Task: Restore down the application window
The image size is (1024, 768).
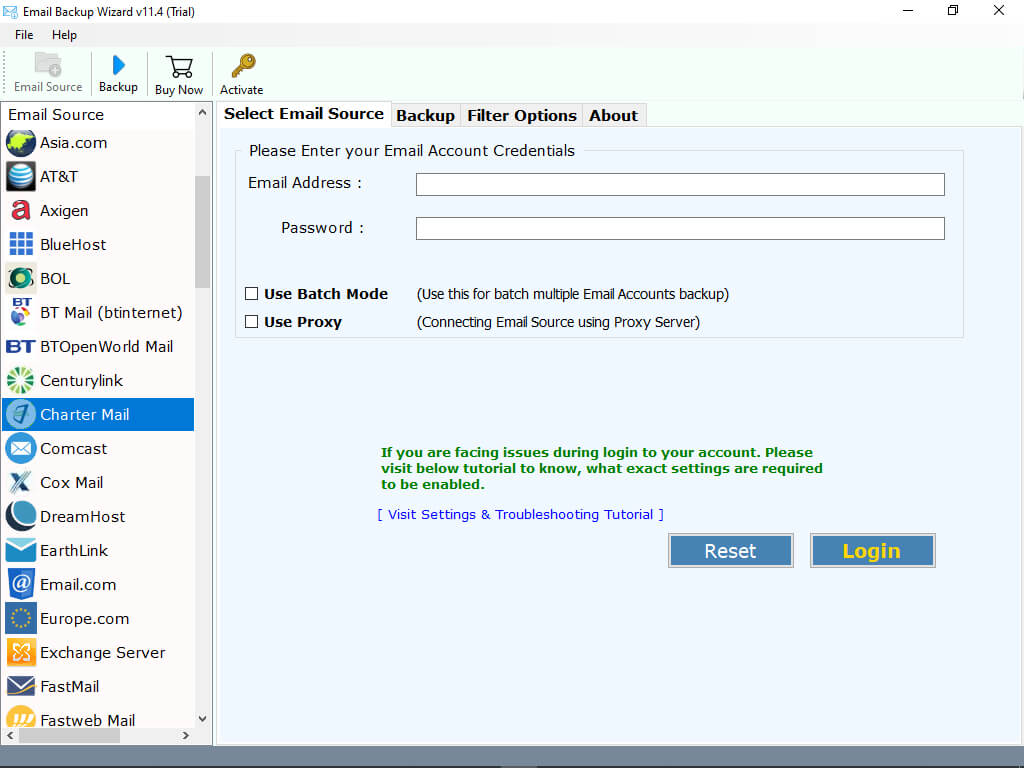Action: [953, 10]
